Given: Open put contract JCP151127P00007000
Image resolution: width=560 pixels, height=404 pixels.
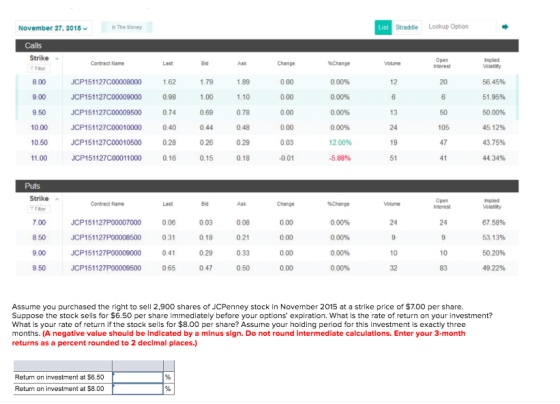Looking at the screenshot, I should point(106,223).
